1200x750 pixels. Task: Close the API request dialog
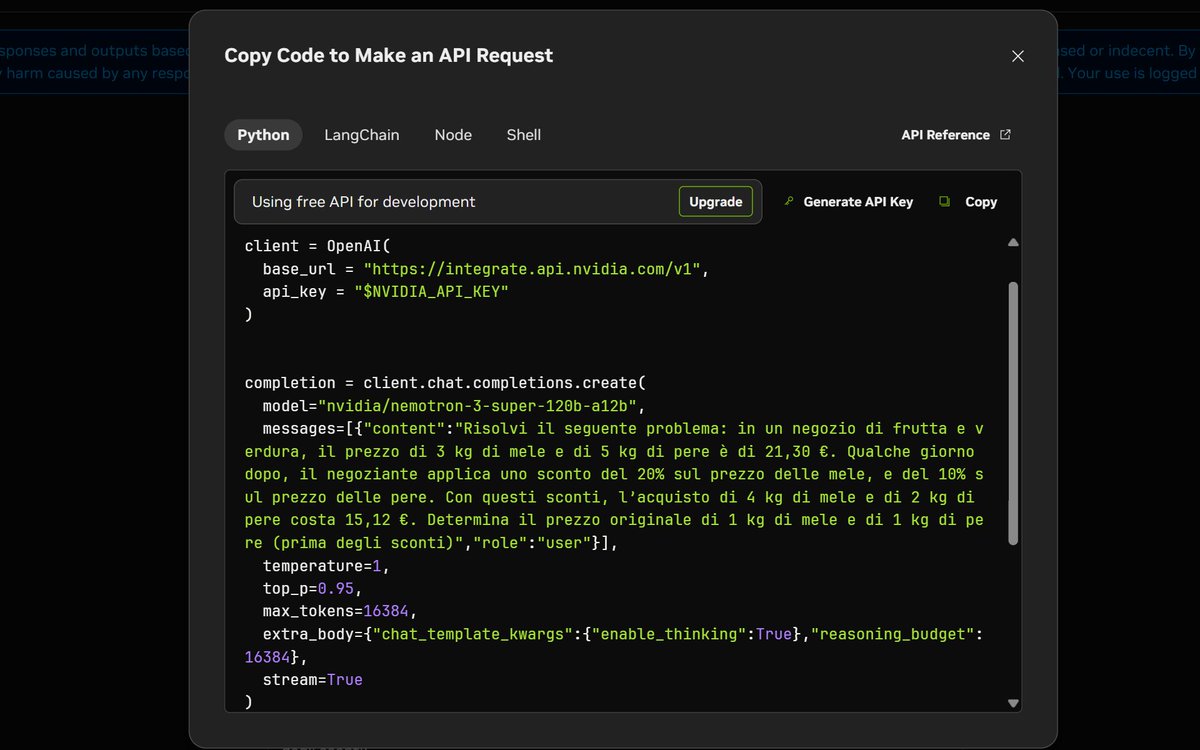click(1018, 56)
